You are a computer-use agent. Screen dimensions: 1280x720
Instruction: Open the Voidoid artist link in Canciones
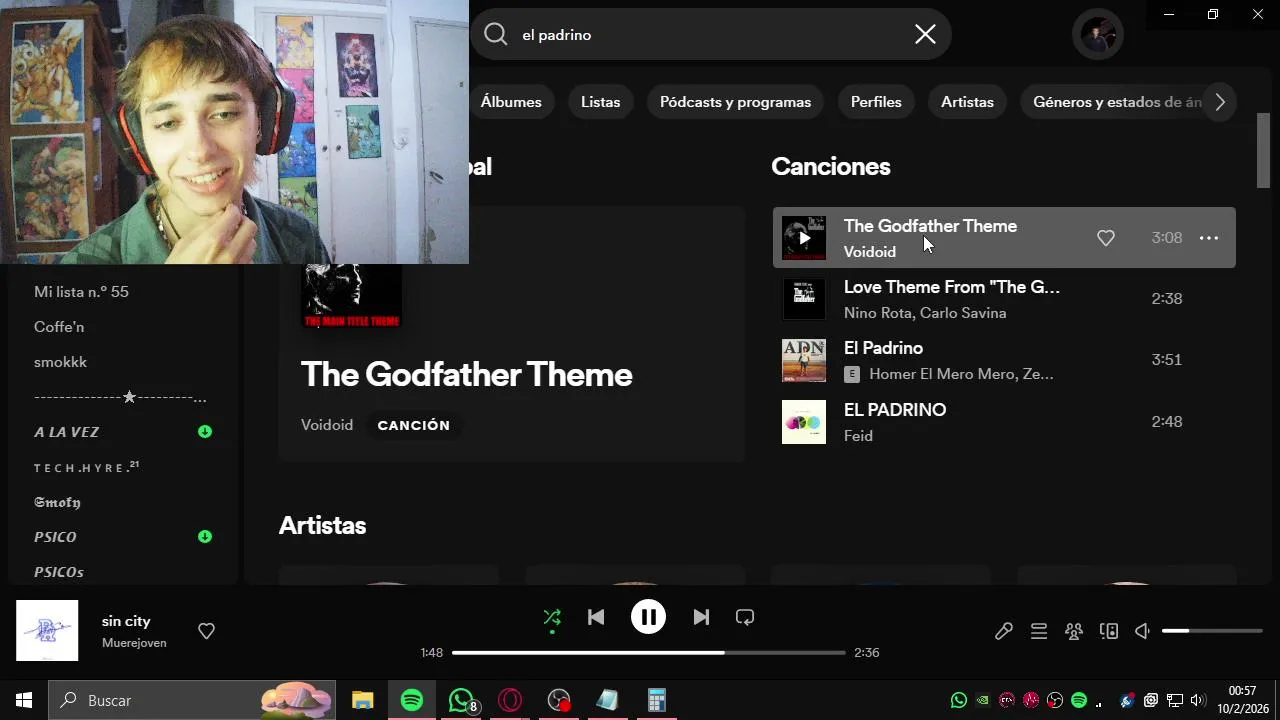pos(870,252)
